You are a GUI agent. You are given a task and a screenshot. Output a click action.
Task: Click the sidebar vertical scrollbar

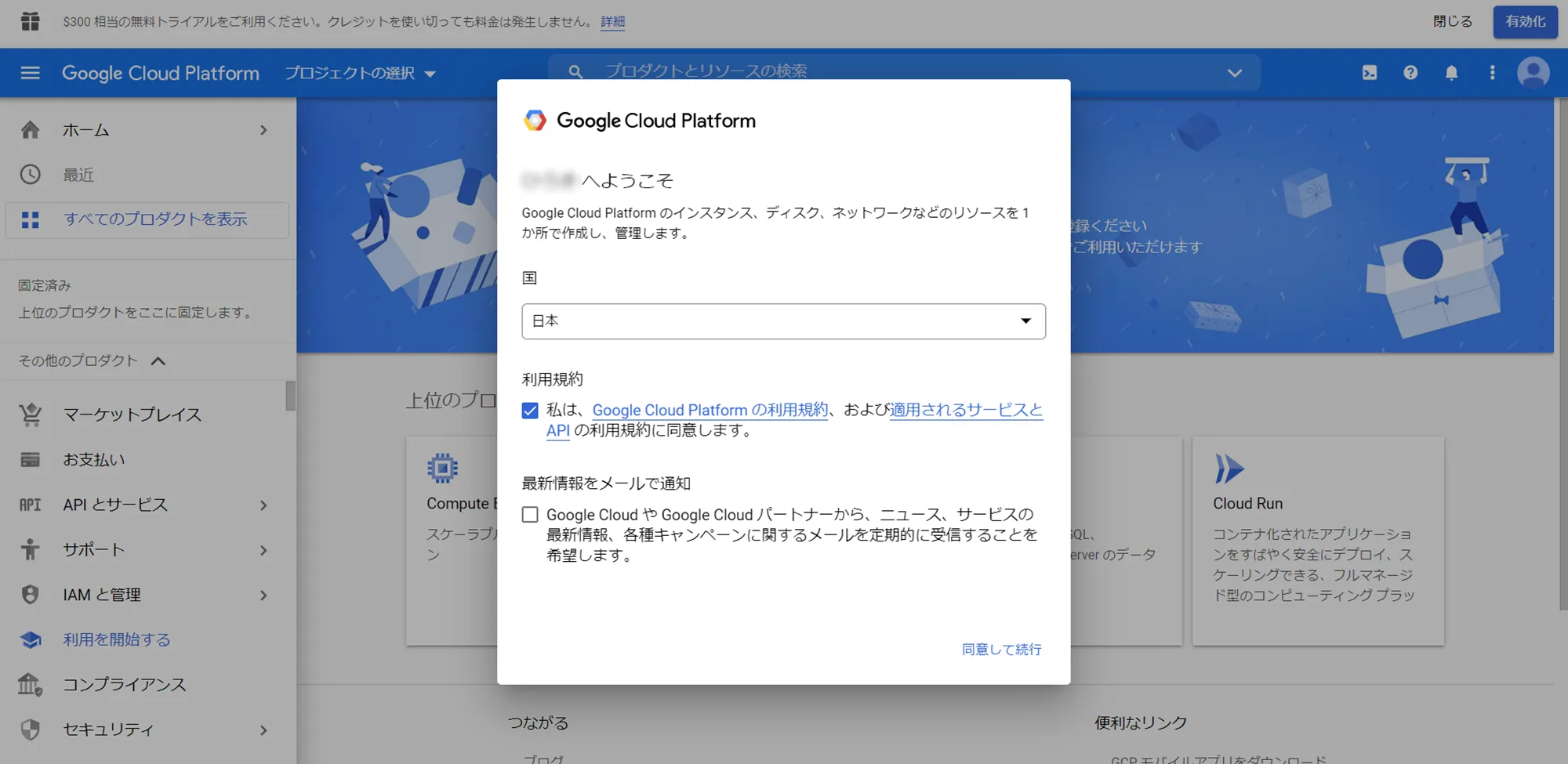290,396
